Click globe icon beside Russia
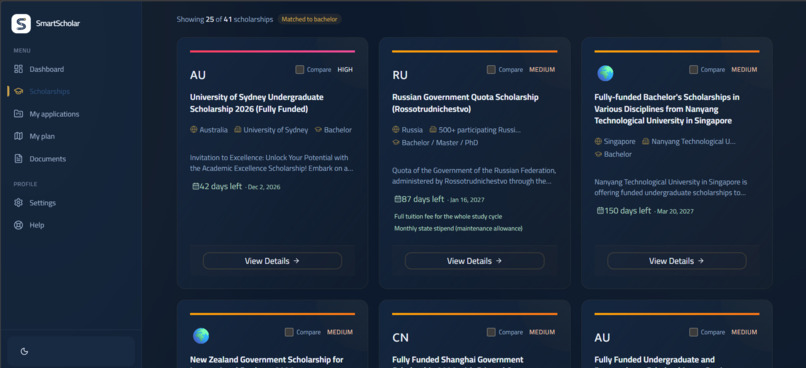This screenshot has width=806, height=368. coord(396,130)
